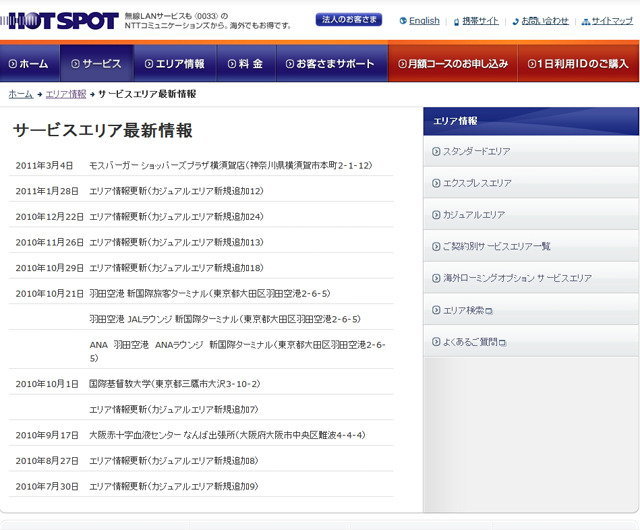
Task: Select スタンダードエリア in sidebar
Action: 531,151
